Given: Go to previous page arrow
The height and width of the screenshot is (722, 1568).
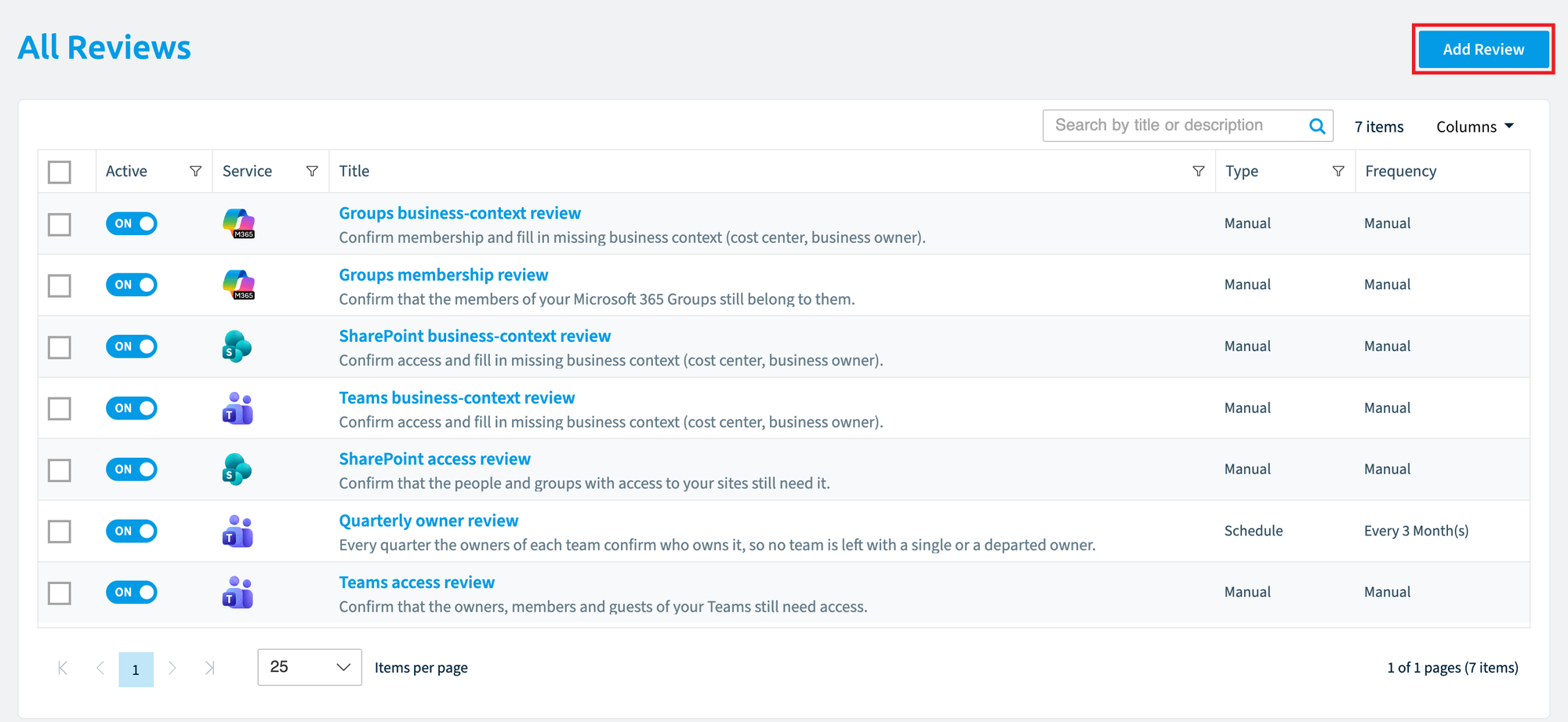Looking at the screenshot, I should (100, 668).
